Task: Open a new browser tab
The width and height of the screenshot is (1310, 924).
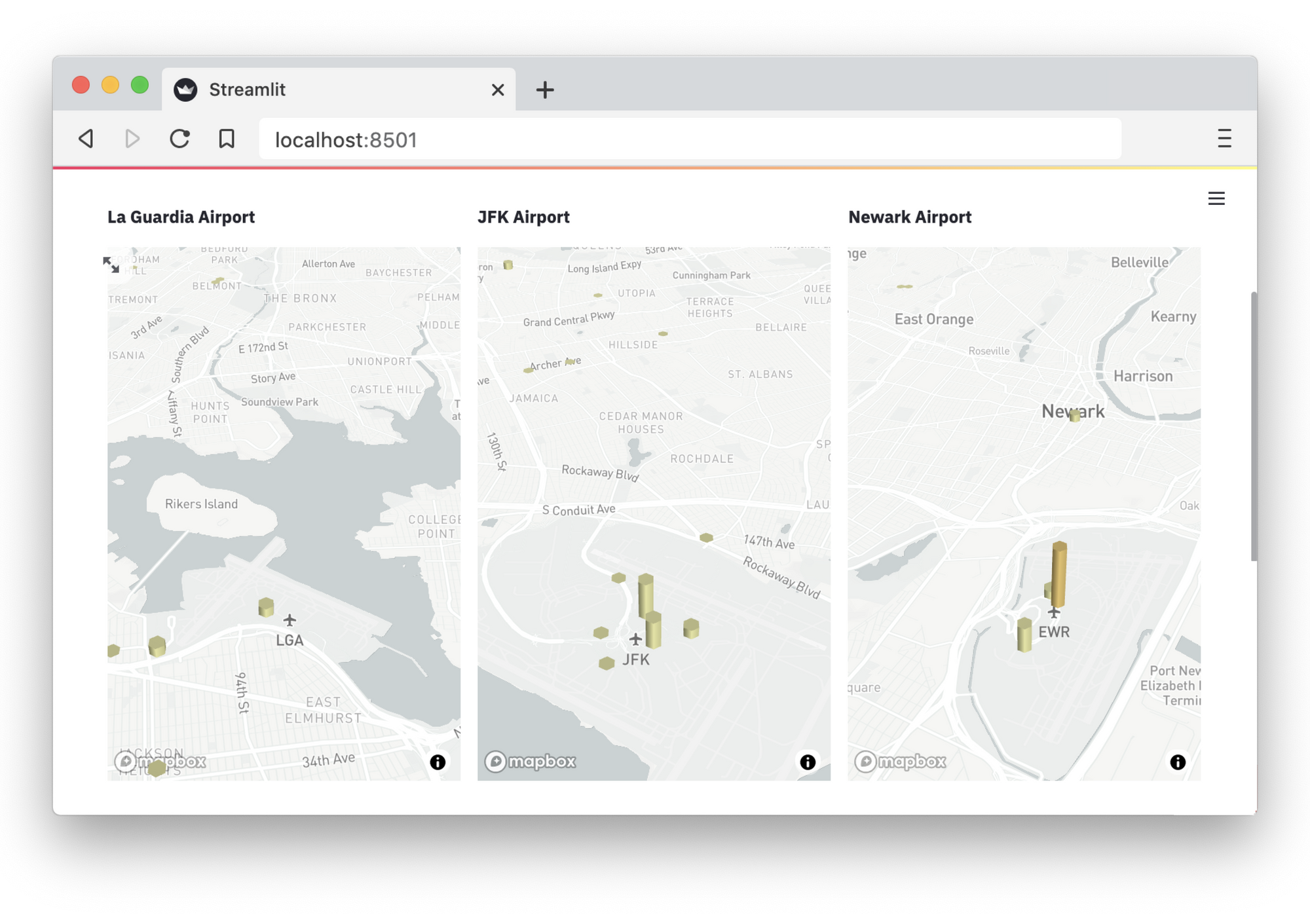Action: pyautogui.click(x=545, y=90)
